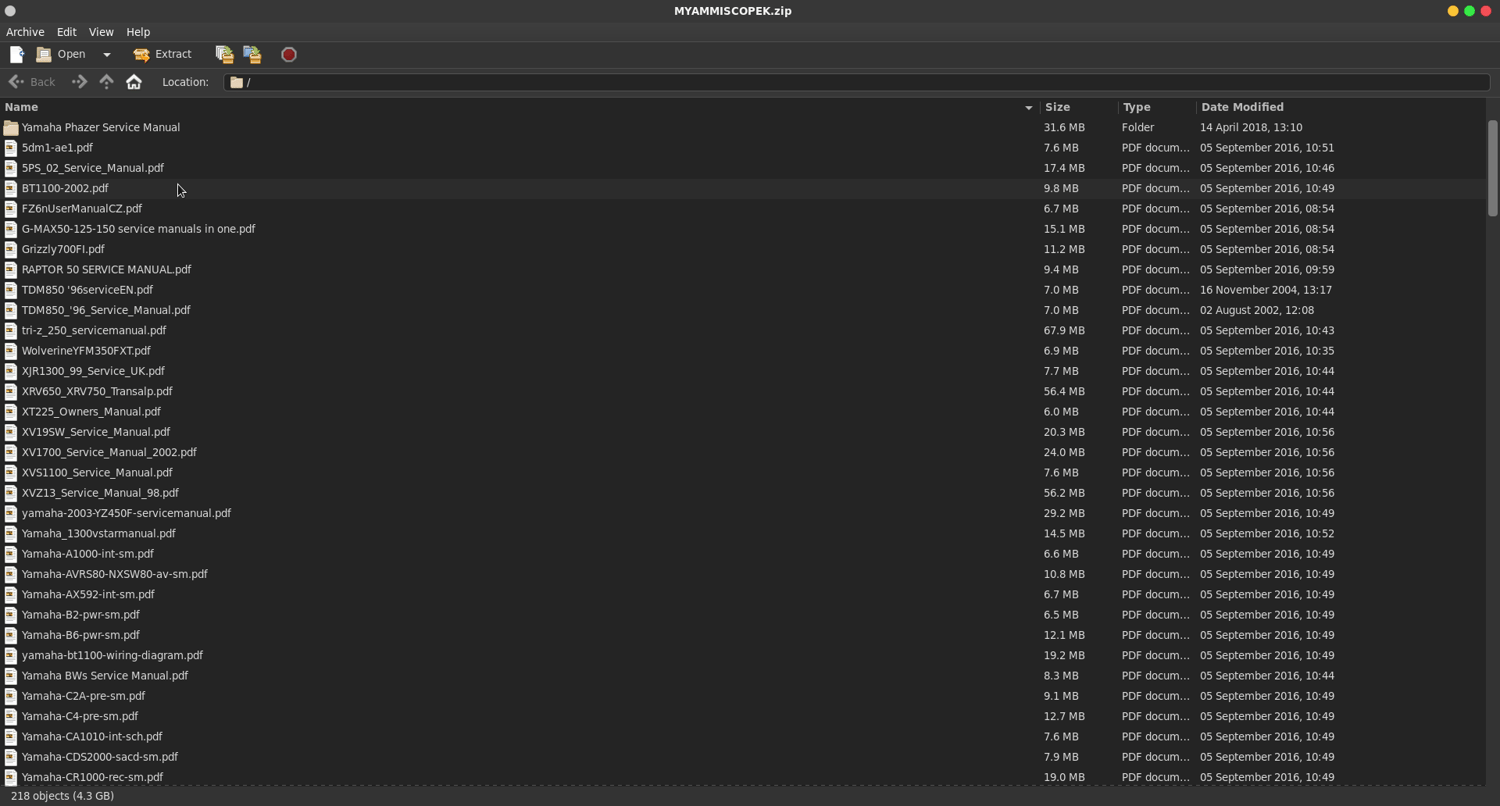Click the PDF icon of Grizzly700FI.pdf
This screenshot has height=806, width=1500.
point(11,249)
